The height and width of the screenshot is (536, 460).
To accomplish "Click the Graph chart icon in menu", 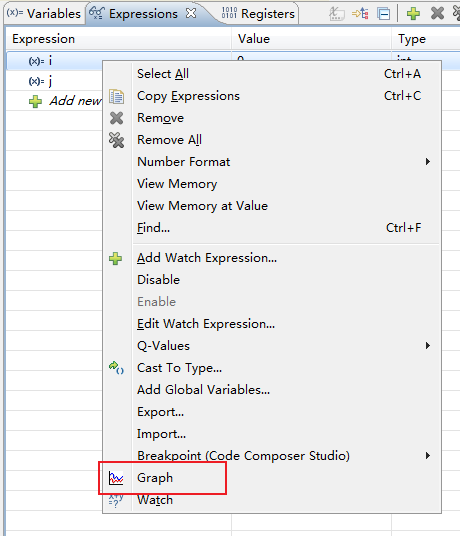I will 116,478.
